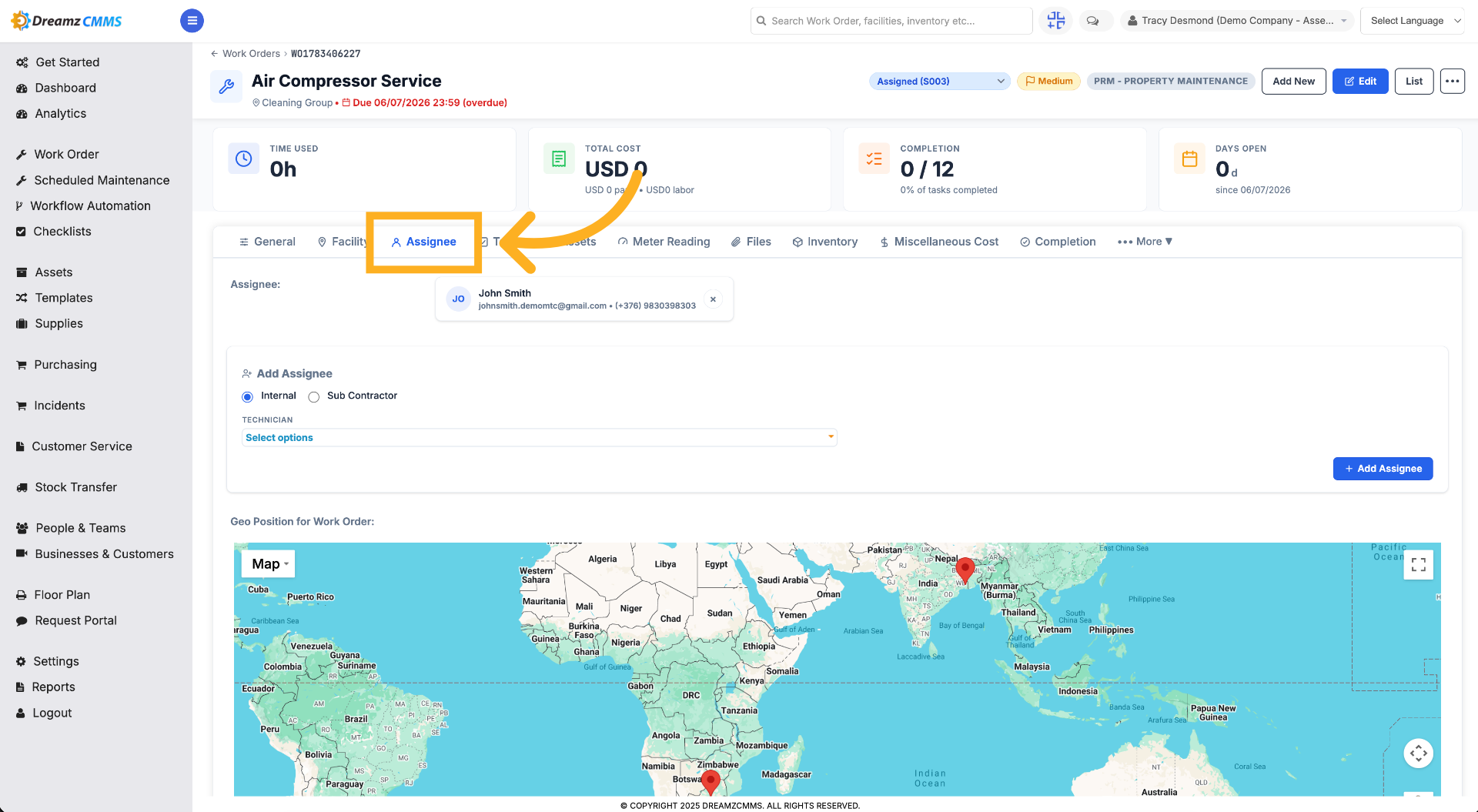
Task: Toggle the blue sidebar menu button
Action: click(x=192, y=21)
